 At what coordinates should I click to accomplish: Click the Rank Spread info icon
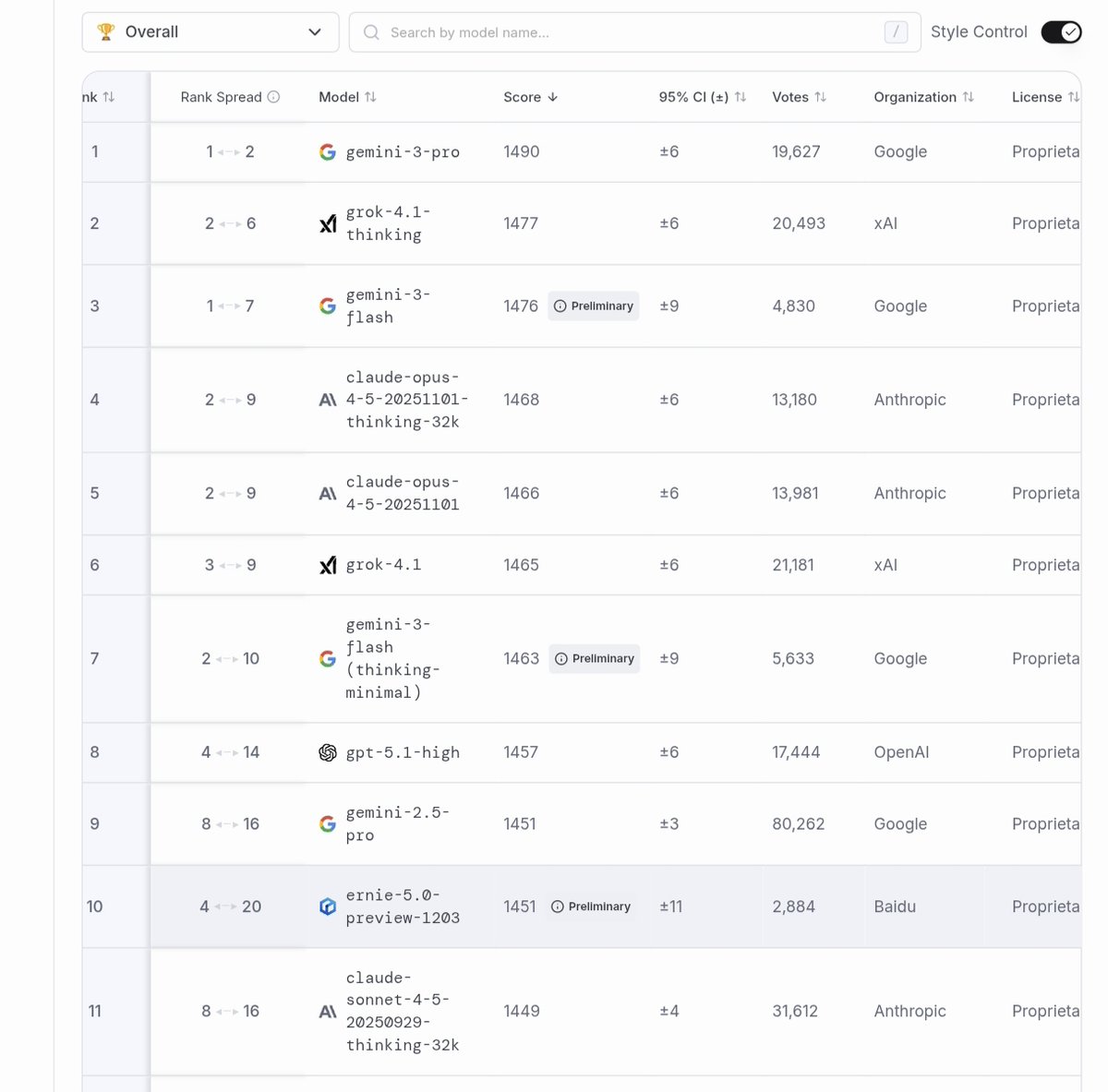[x=273, y=97]
